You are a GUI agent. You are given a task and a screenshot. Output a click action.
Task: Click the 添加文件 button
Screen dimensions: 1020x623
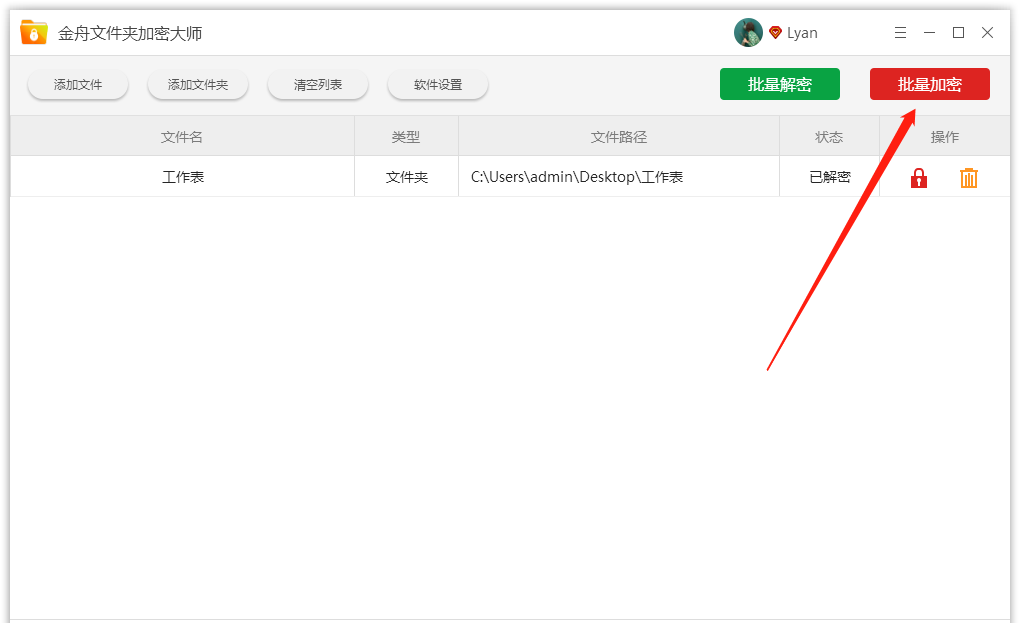pos(78,85)
